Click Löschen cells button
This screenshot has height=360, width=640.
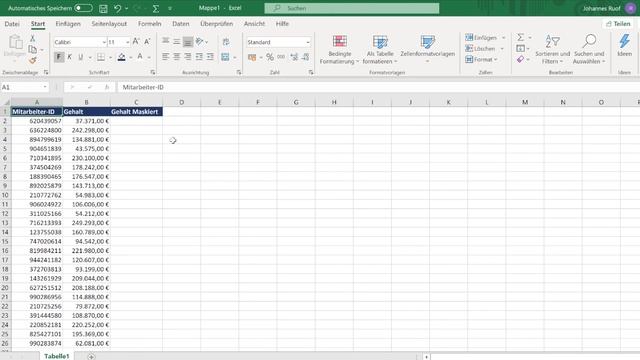480,49
